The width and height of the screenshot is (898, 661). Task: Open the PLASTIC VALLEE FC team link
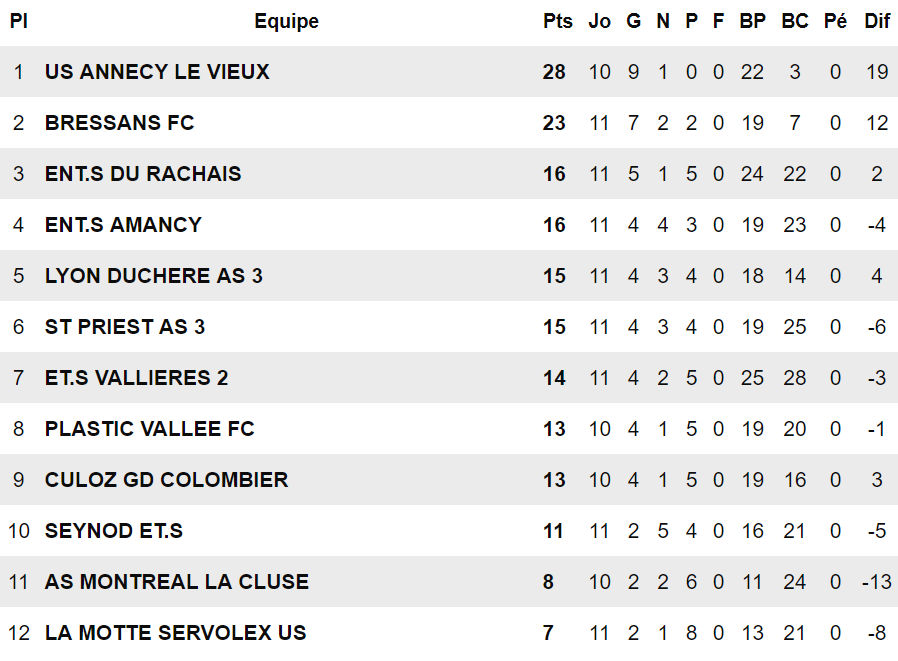pos(149,429)
